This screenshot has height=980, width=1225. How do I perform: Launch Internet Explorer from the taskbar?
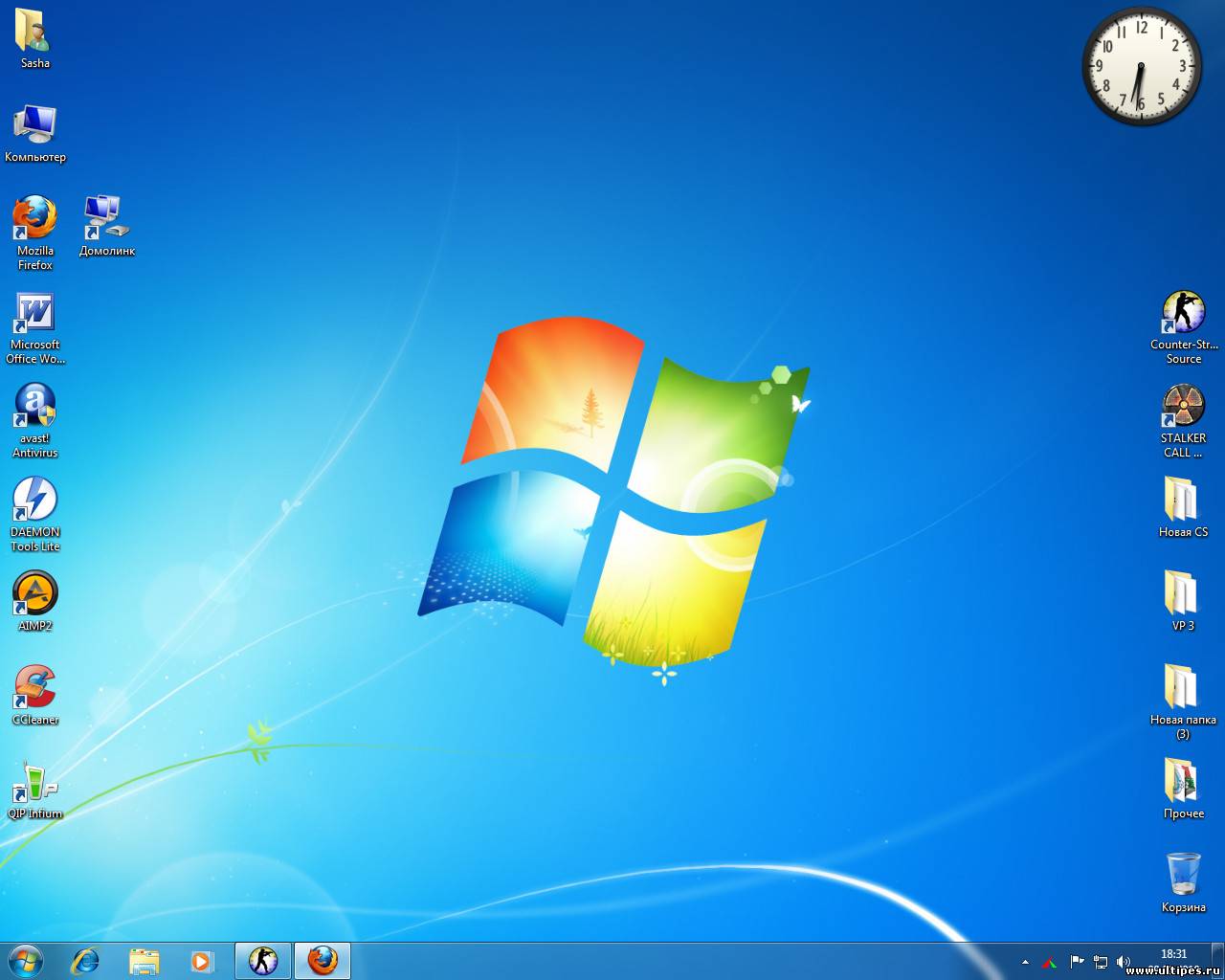click(86, 961)
